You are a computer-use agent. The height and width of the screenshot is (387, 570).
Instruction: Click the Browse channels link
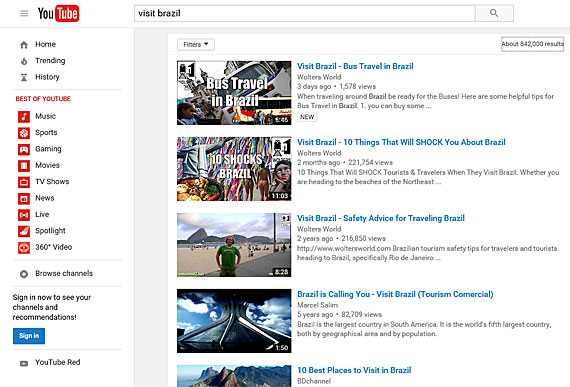click(x=64, y=274)
